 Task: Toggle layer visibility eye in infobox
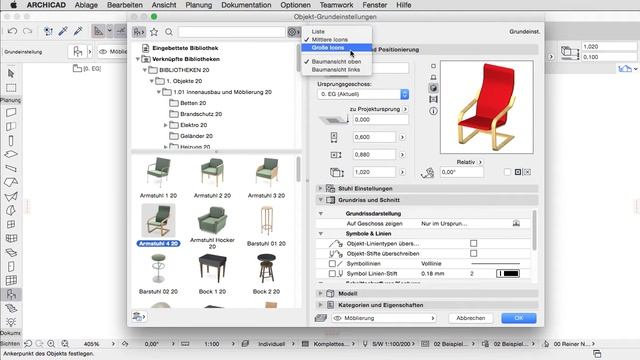103,52
